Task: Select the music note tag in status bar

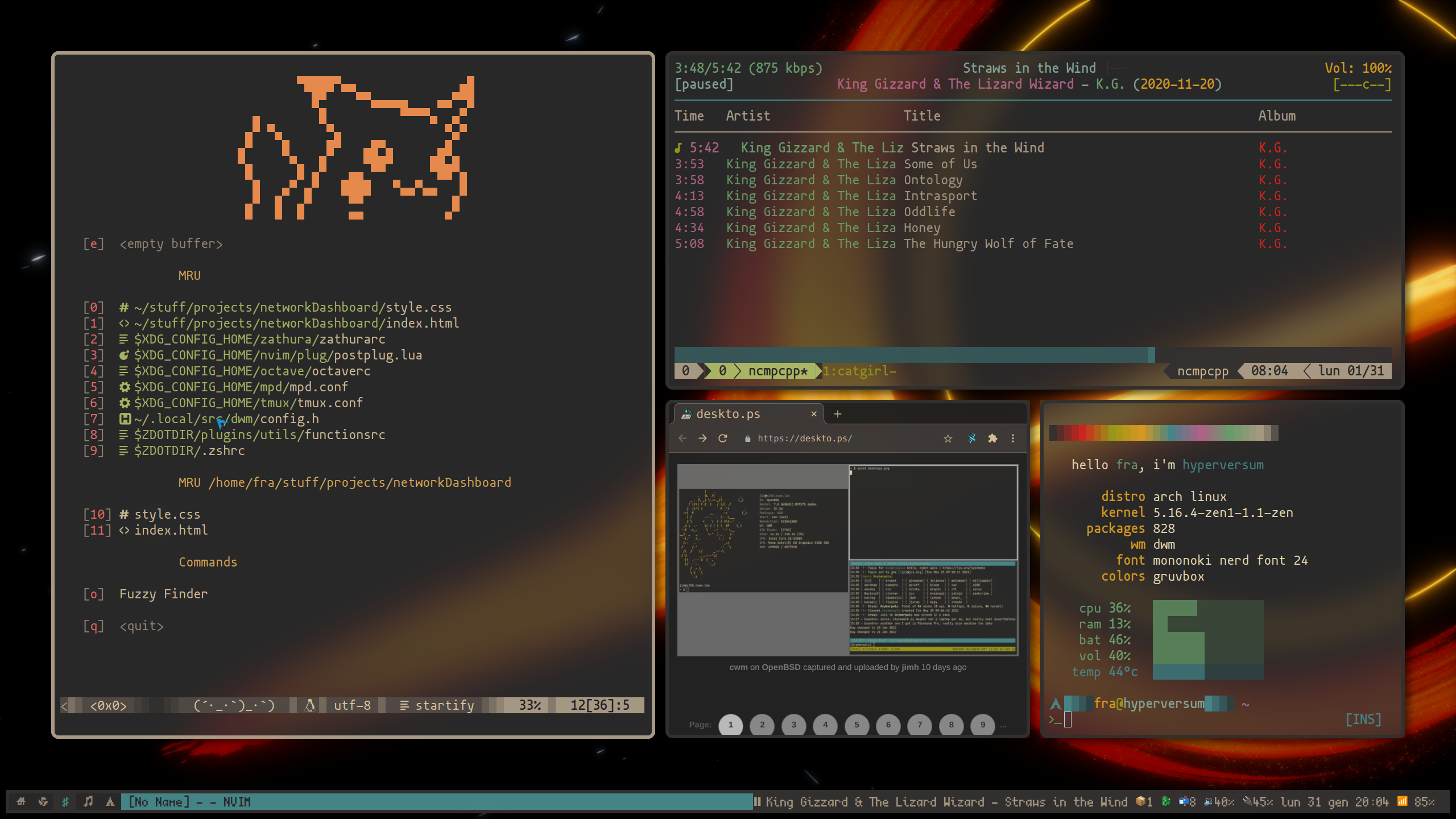Action: [88, 801]
